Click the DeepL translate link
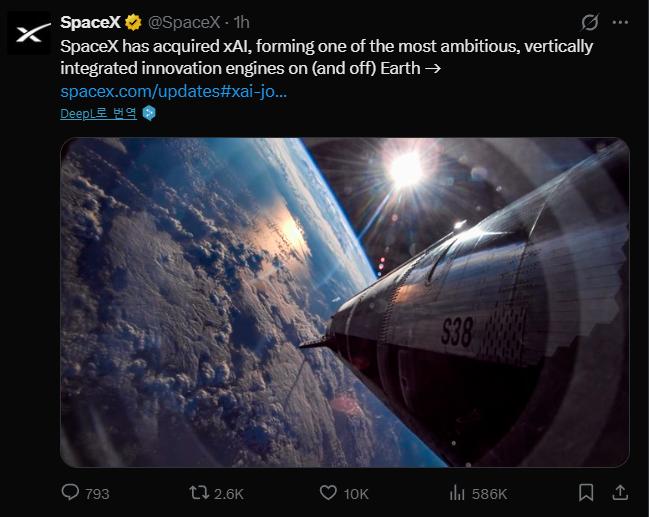The height and width of the screenshot is (517, 649). (98, 113)
